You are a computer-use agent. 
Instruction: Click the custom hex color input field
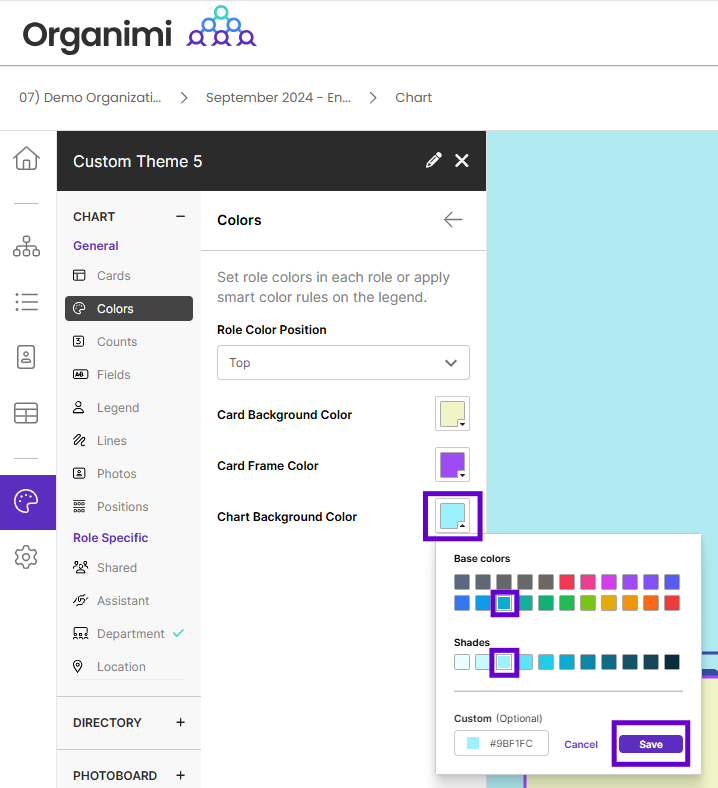[502, 744]
